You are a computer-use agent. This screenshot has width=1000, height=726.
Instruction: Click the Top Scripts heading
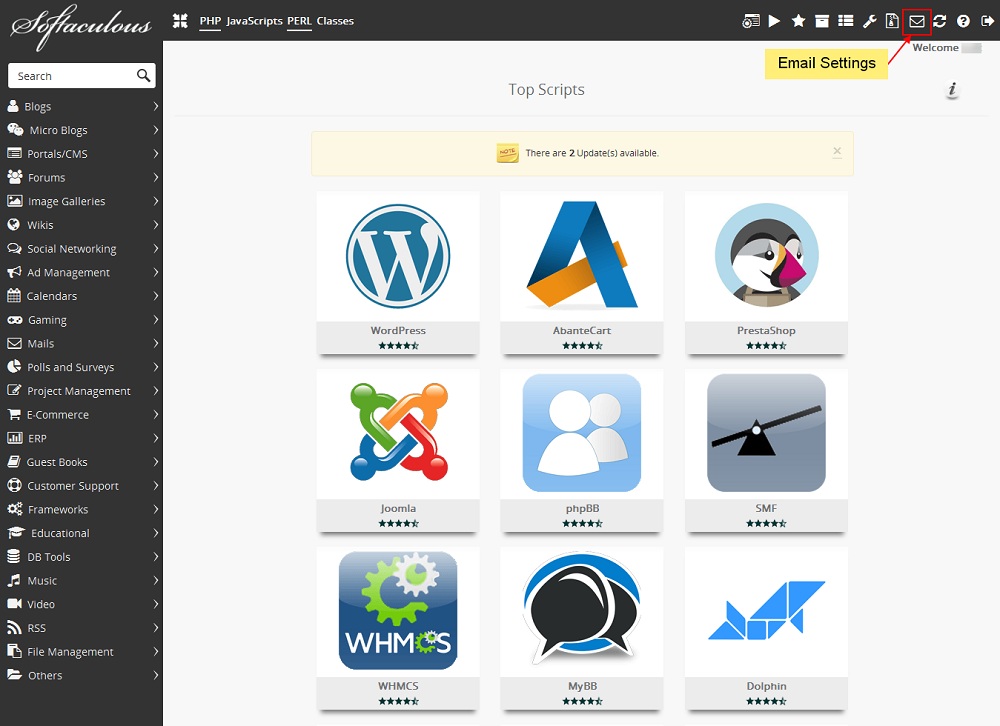click(547, 90)
